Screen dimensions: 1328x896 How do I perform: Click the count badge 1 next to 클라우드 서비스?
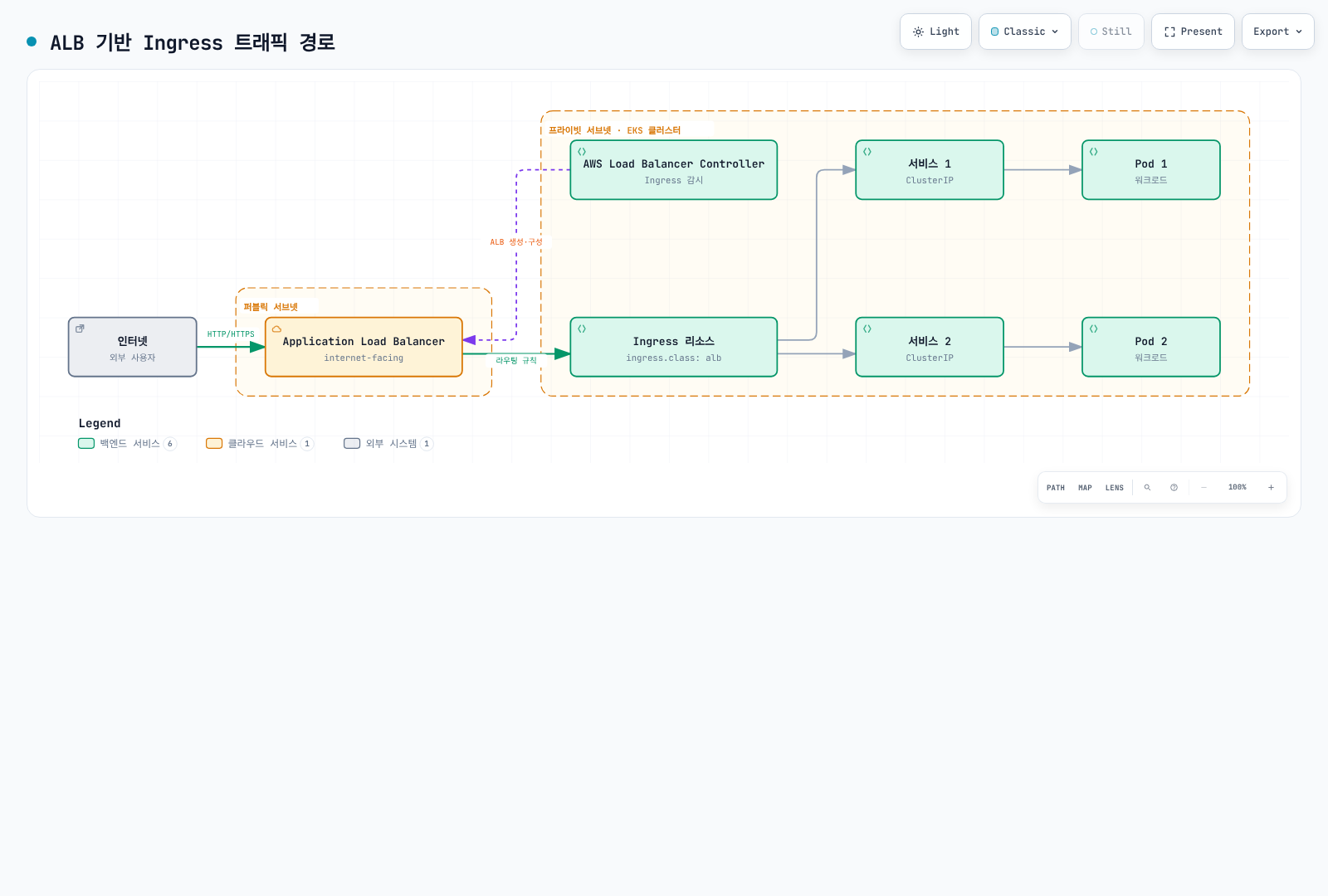point(307,444)
